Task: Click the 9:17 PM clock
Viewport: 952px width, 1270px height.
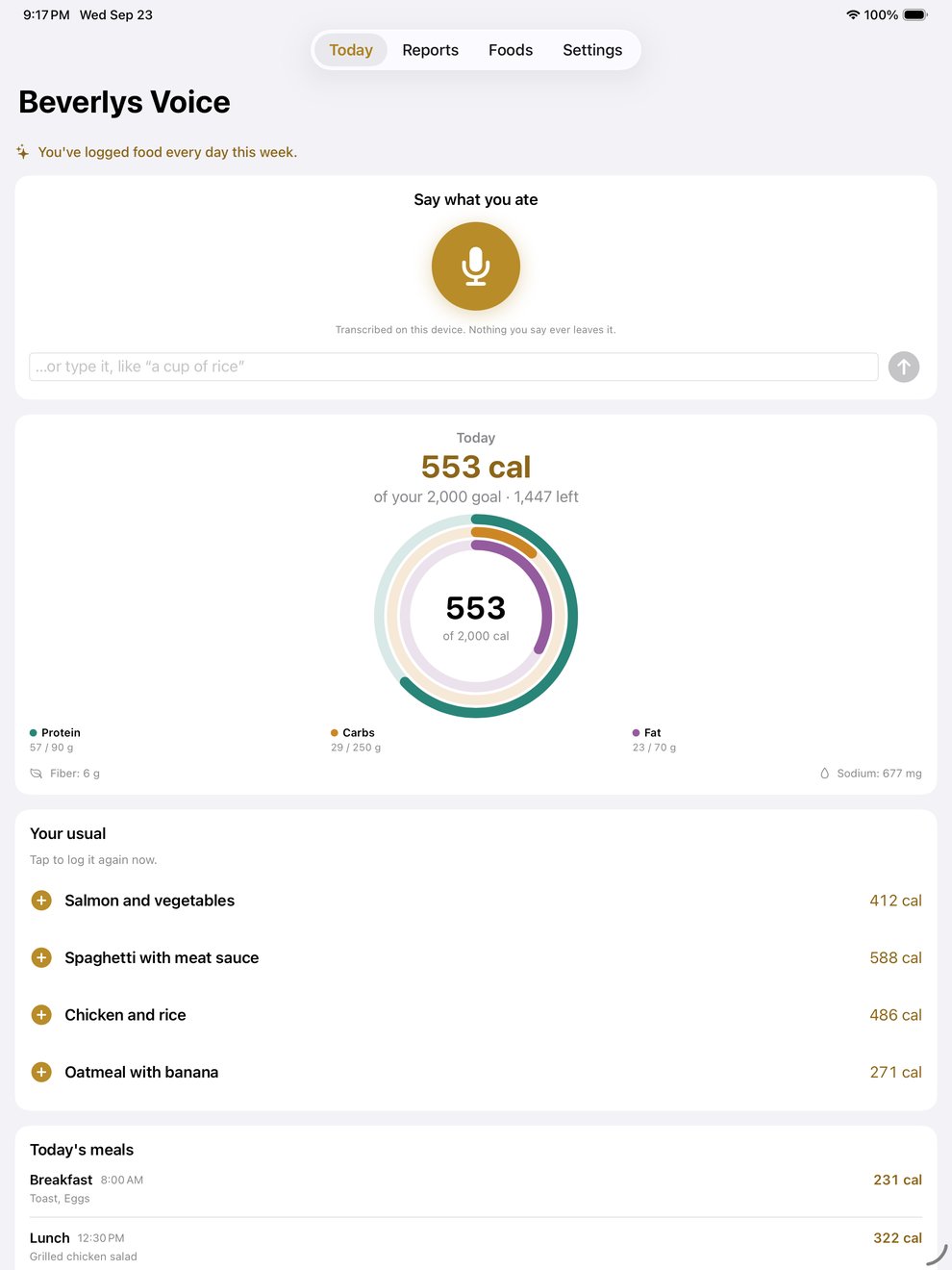Action: pyautogui.click(x=46, y=14)
